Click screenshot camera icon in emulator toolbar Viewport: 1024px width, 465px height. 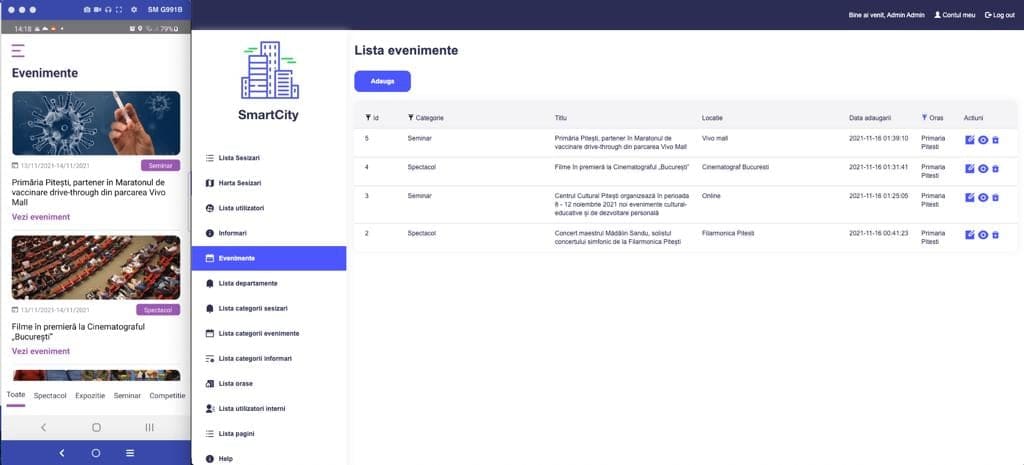point(87,9)
